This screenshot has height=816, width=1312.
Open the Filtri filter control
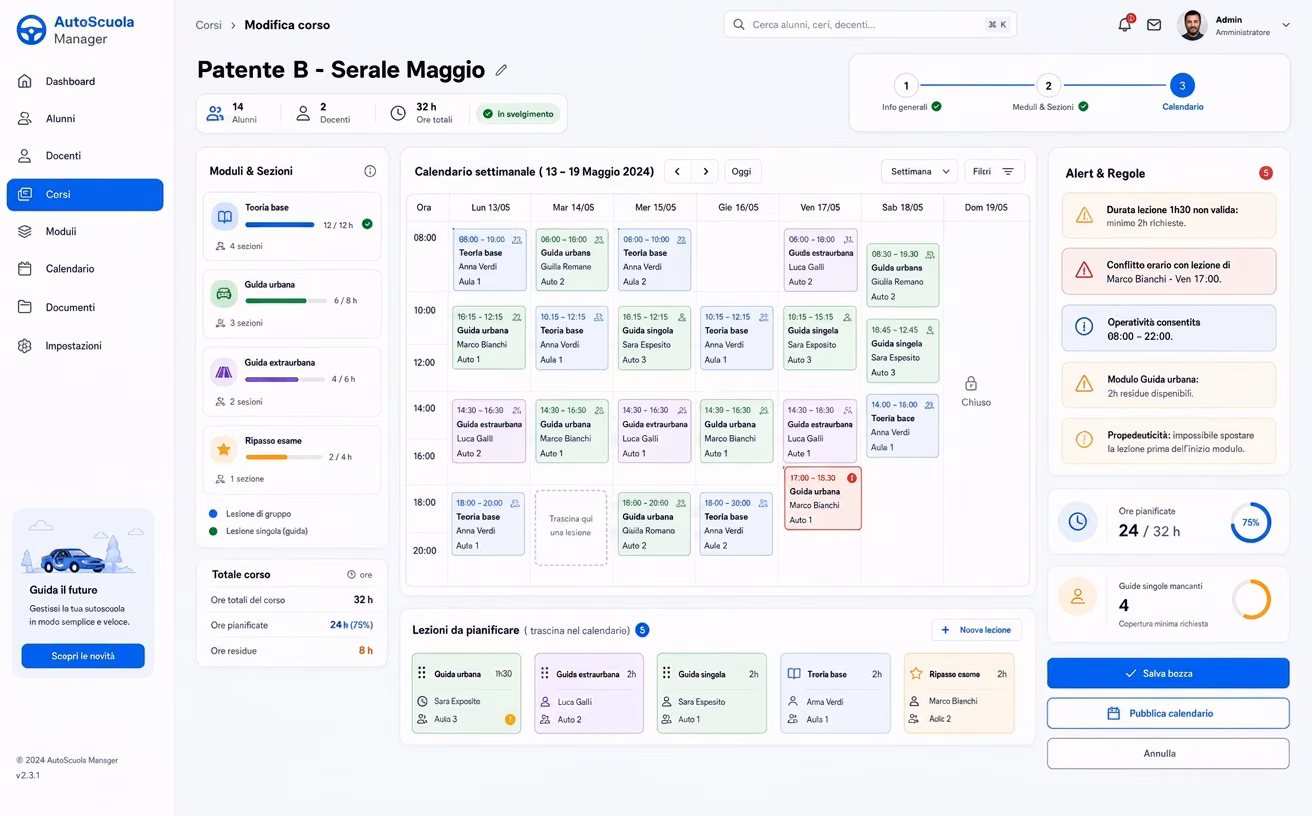click(994, 172)
